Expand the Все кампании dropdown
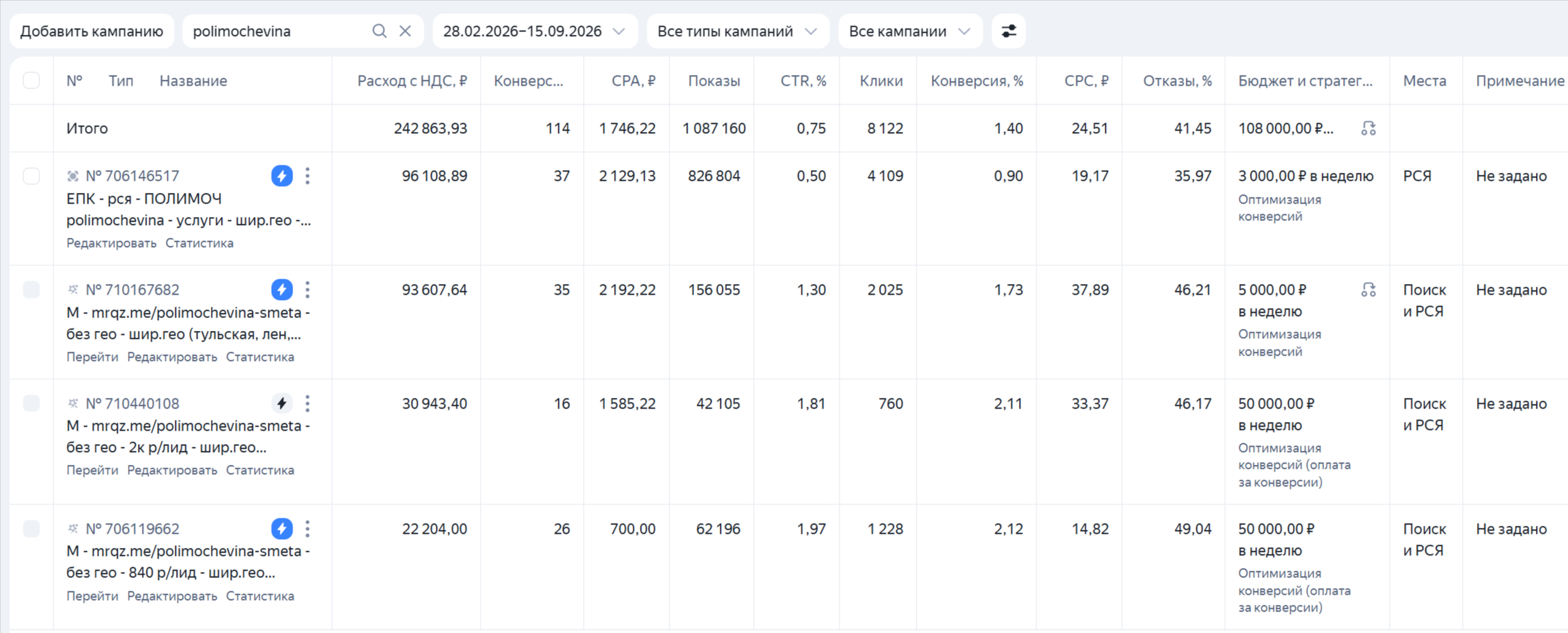Viewport: 1568px width, 633px height. pyautogui.click(x=910, y=31)
